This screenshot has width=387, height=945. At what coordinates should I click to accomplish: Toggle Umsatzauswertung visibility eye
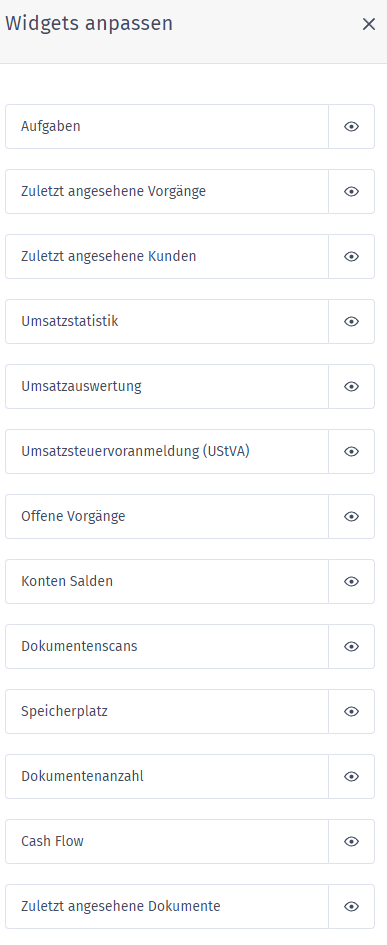[351, 387]
